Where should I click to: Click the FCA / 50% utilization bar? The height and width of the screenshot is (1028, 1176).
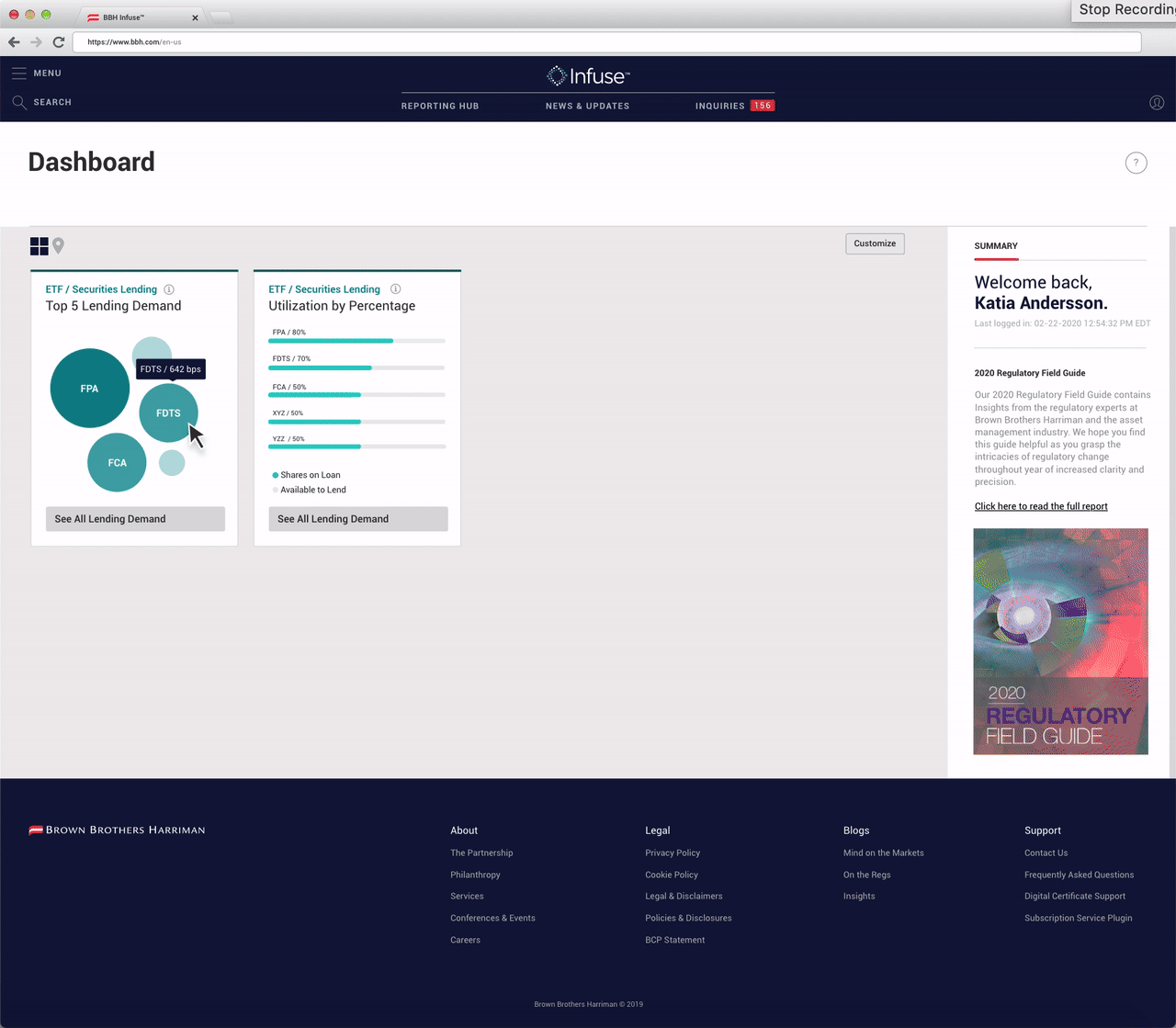[x=357, y=395]
